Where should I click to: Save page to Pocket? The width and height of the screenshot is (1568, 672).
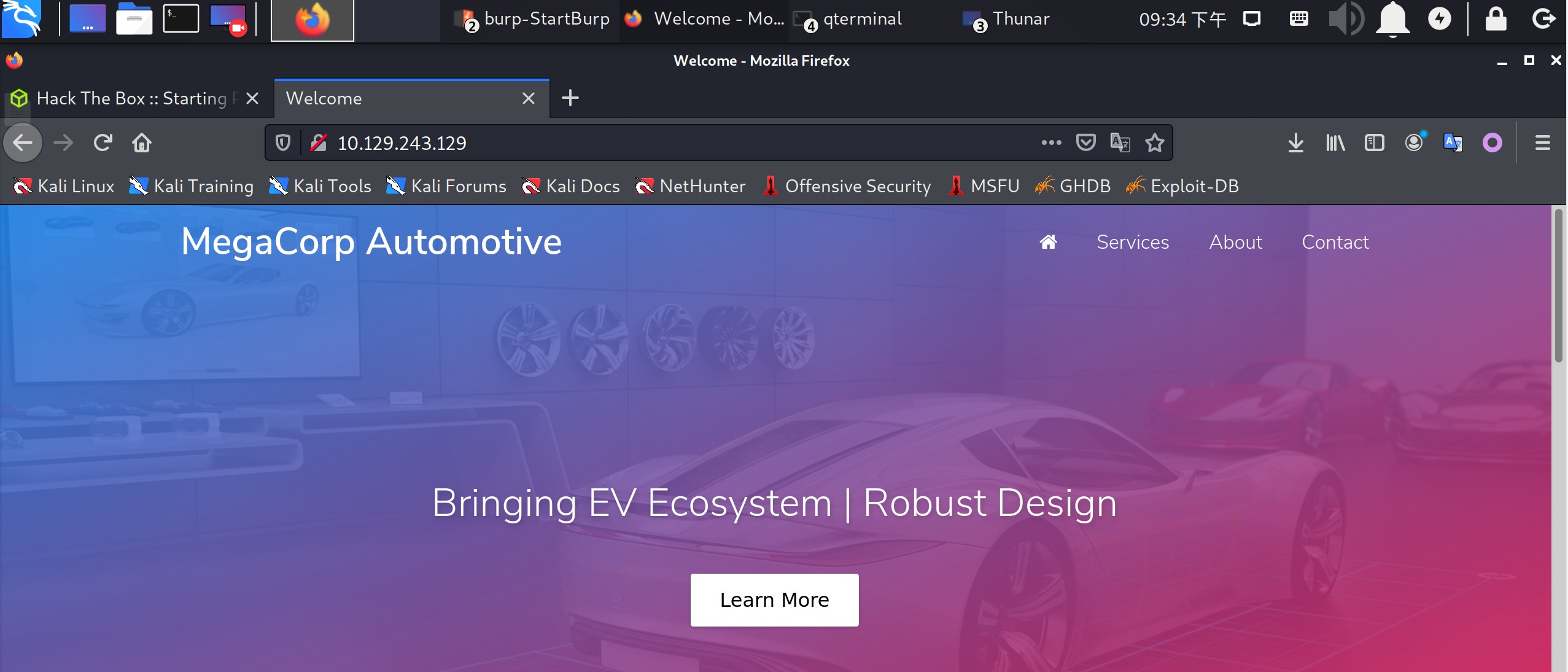tap(1085, 143)
